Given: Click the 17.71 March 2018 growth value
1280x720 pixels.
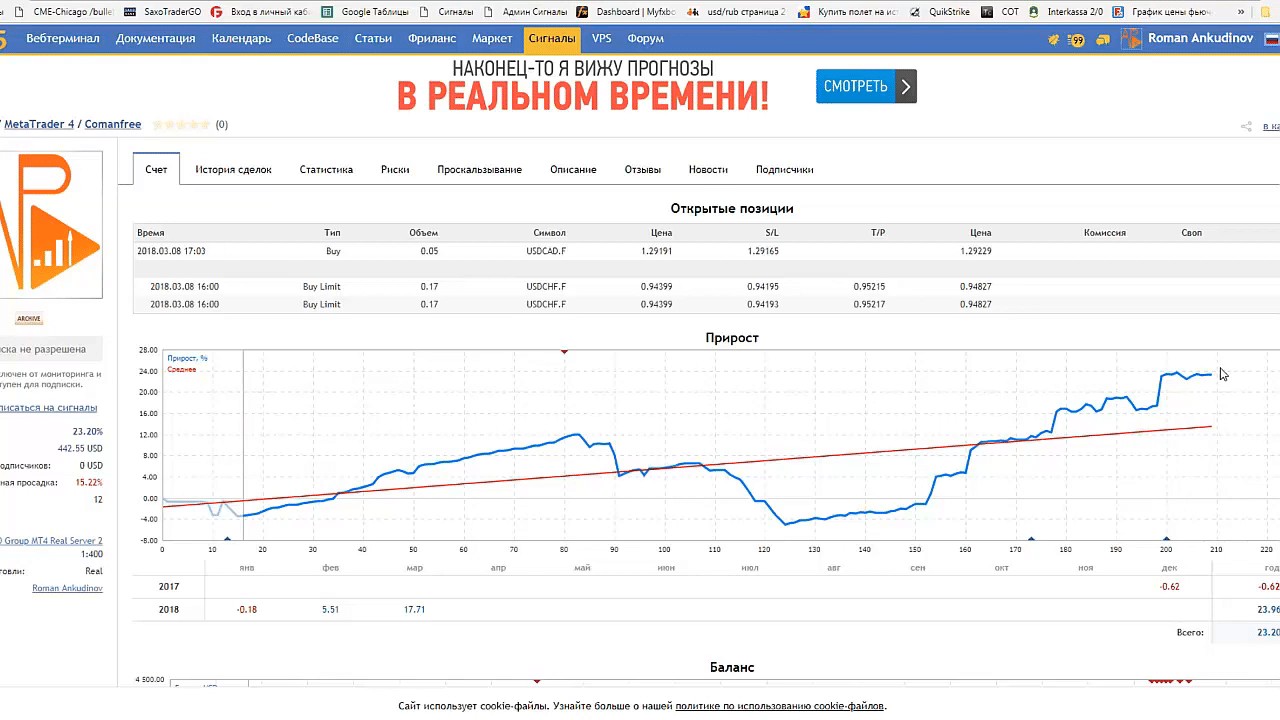Looking at the screenshot, I should [414, 609].
